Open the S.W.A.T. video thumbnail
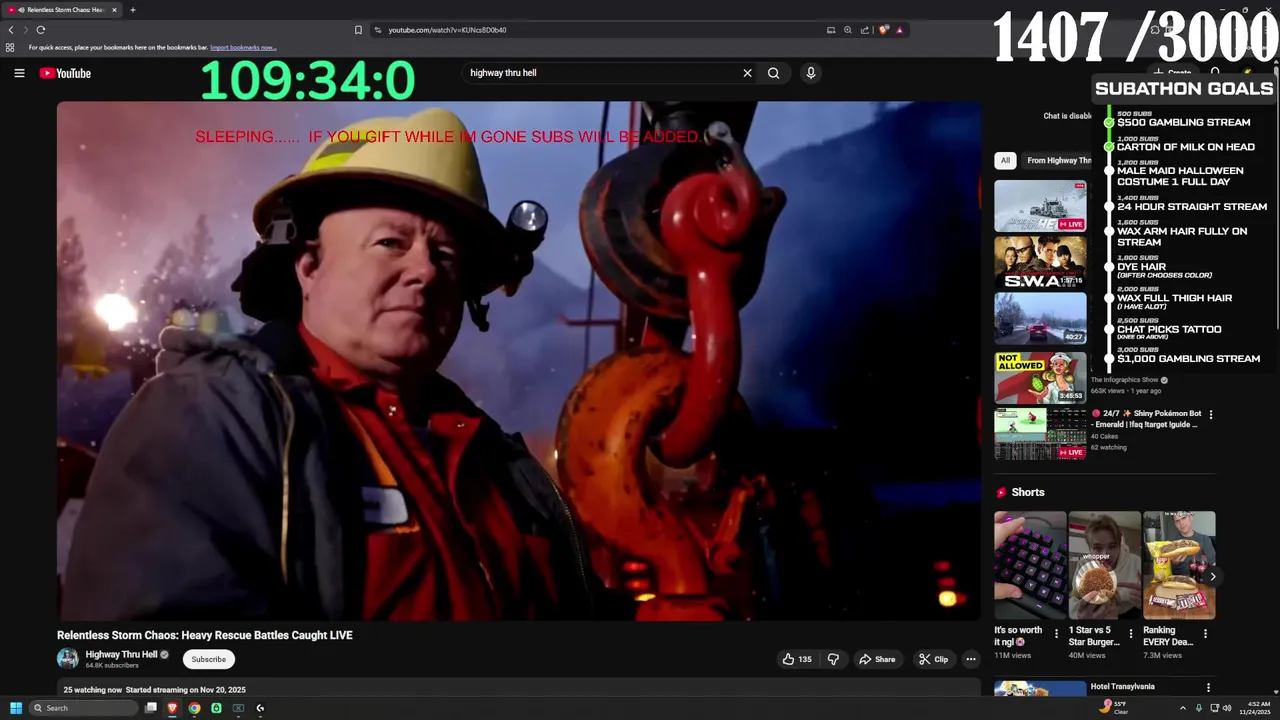The image size is (1280, 720). tap(1040, 262)
